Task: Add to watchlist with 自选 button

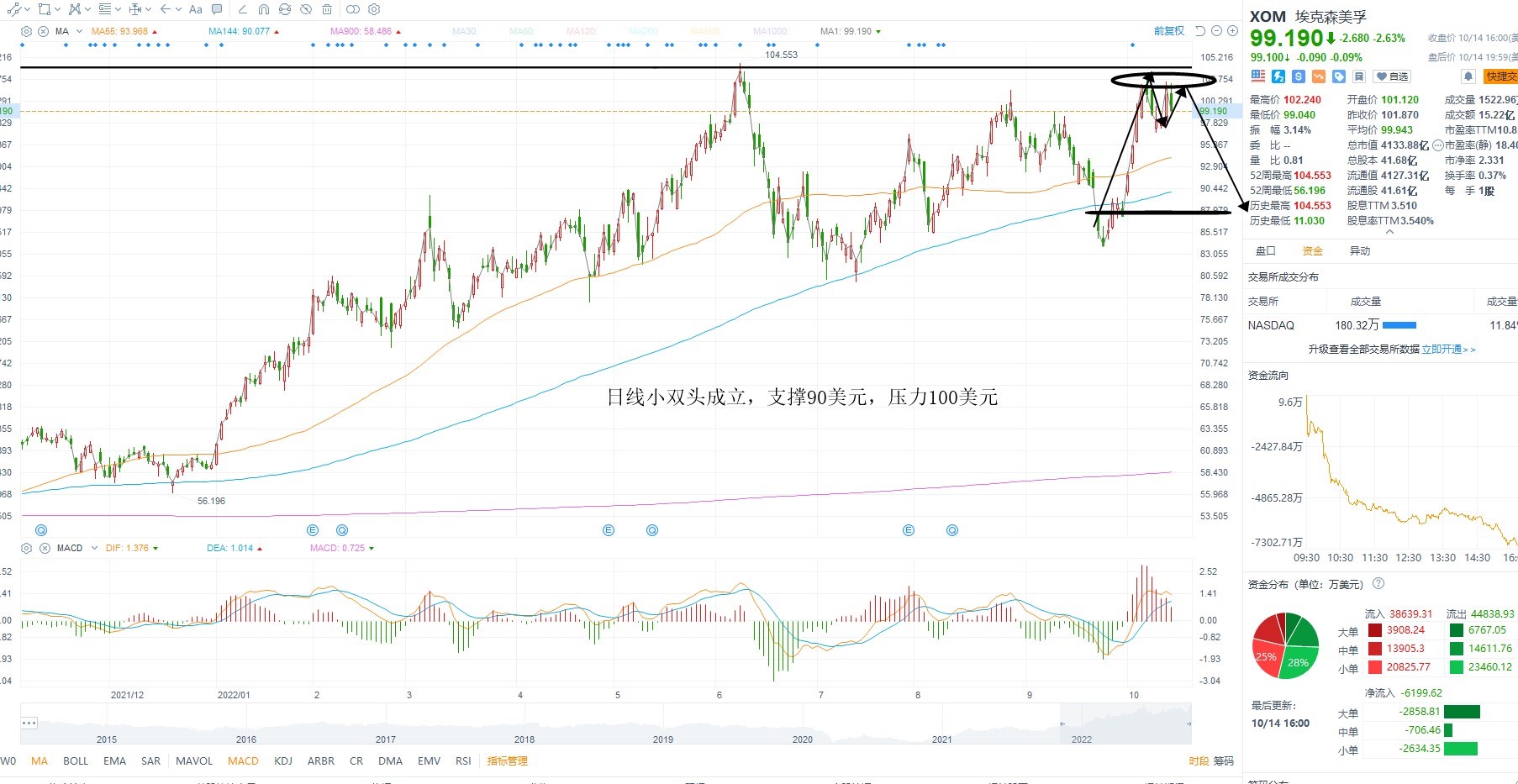Action: coord(1393,76)
